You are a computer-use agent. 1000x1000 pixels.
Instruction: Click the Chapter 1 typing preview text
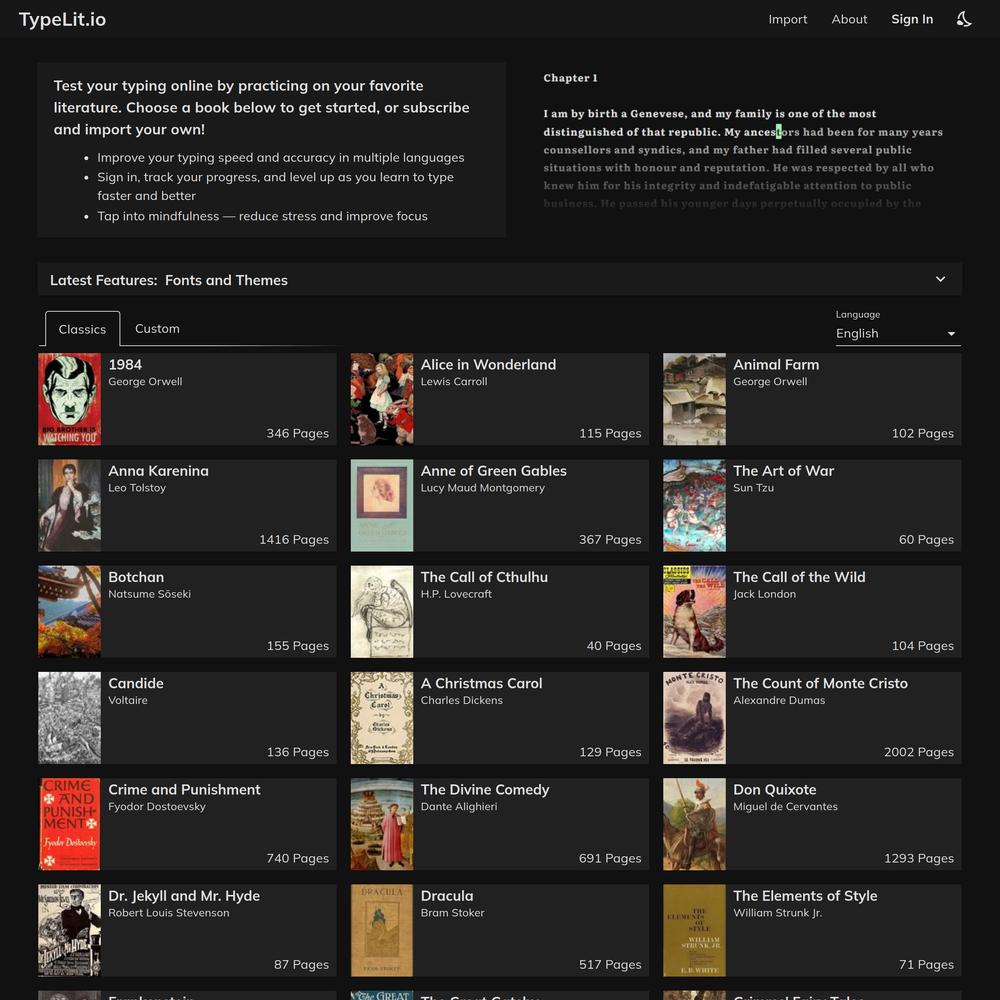[x=743, y=140]
